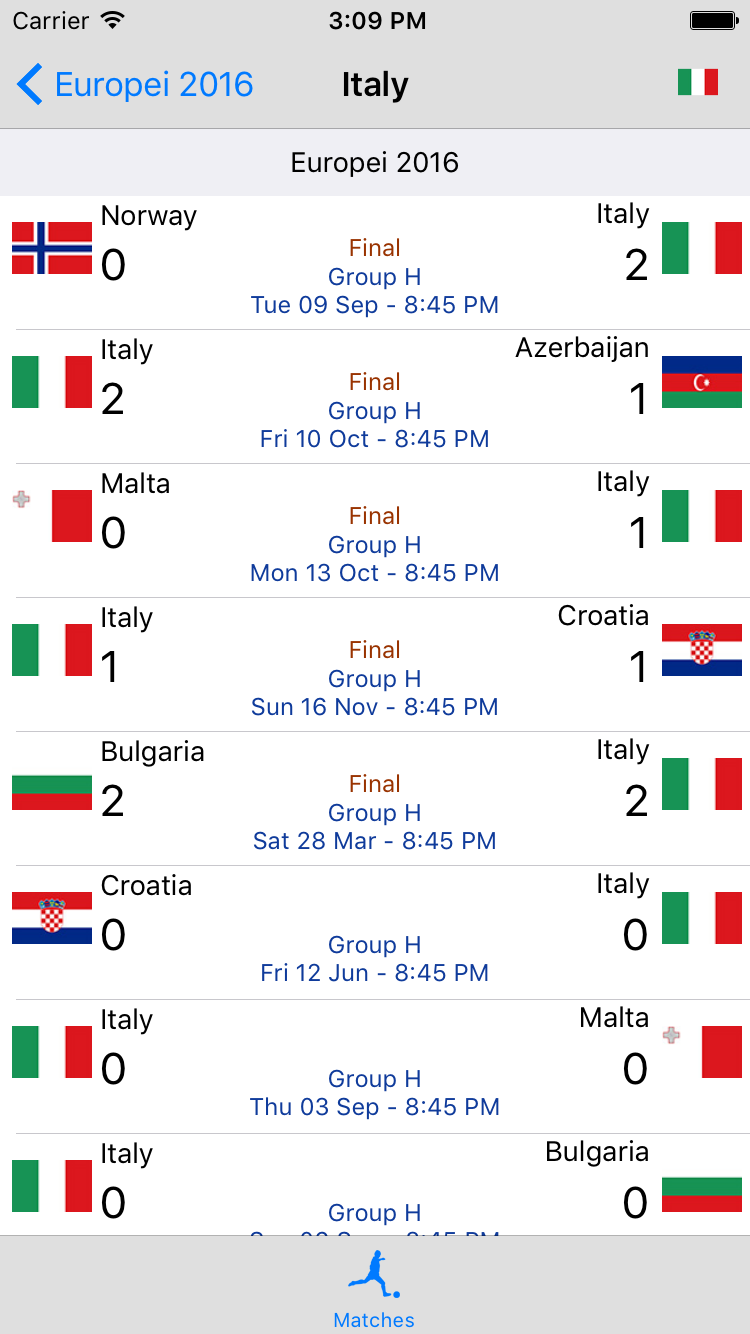
Task: Tap the Sat 28 Mar match date
Action: (374, 841)
